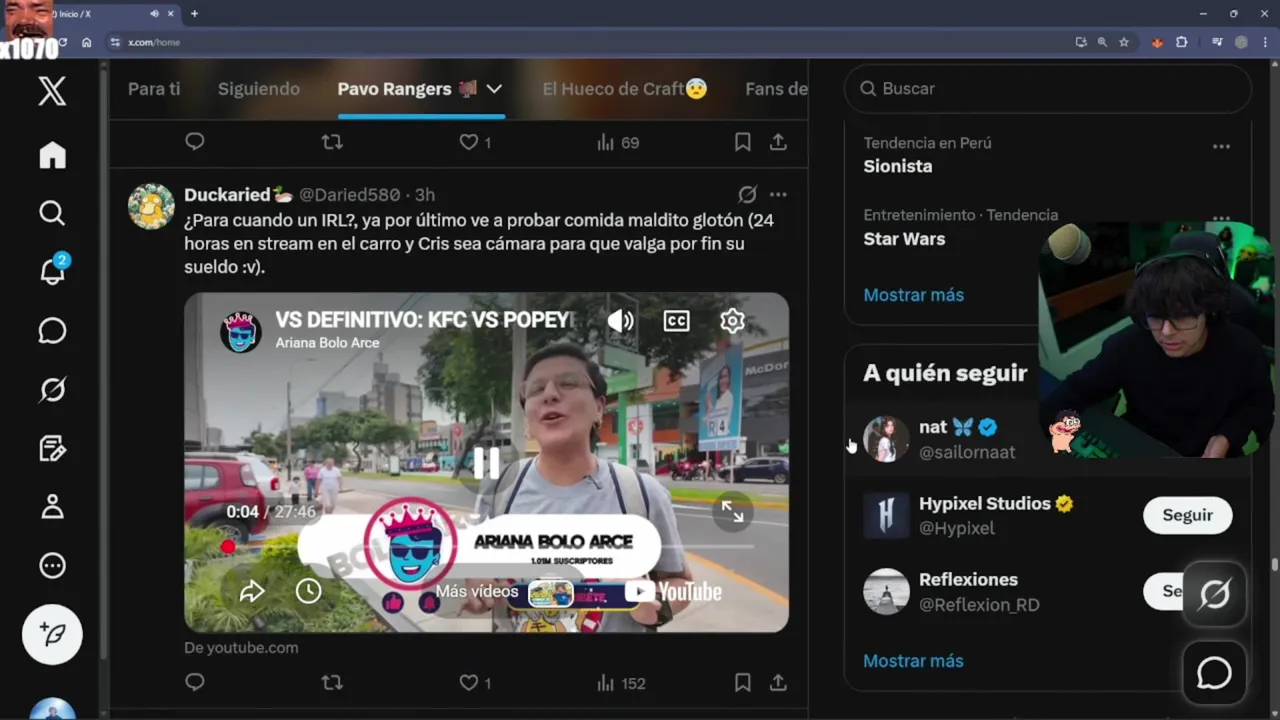1280x720 pixels.
Task: Mute the video with speaker icon
Action: point(620,320)
